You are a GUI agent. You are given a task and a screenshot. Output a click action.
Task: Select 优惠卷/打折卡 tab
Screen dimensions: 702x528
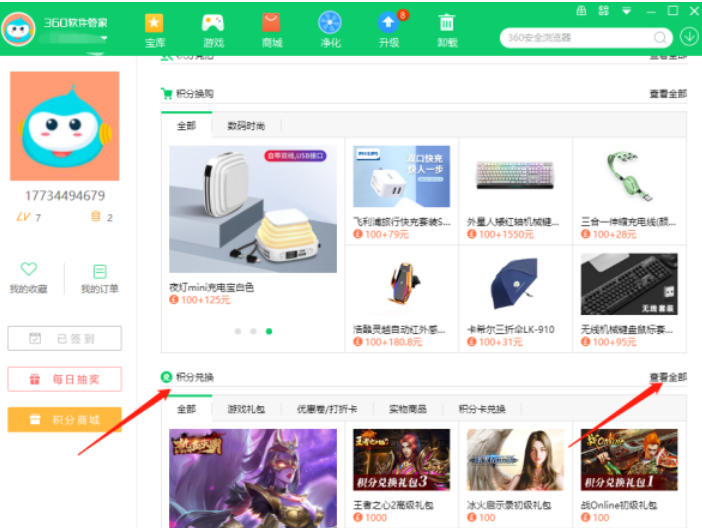click(327, 409)
